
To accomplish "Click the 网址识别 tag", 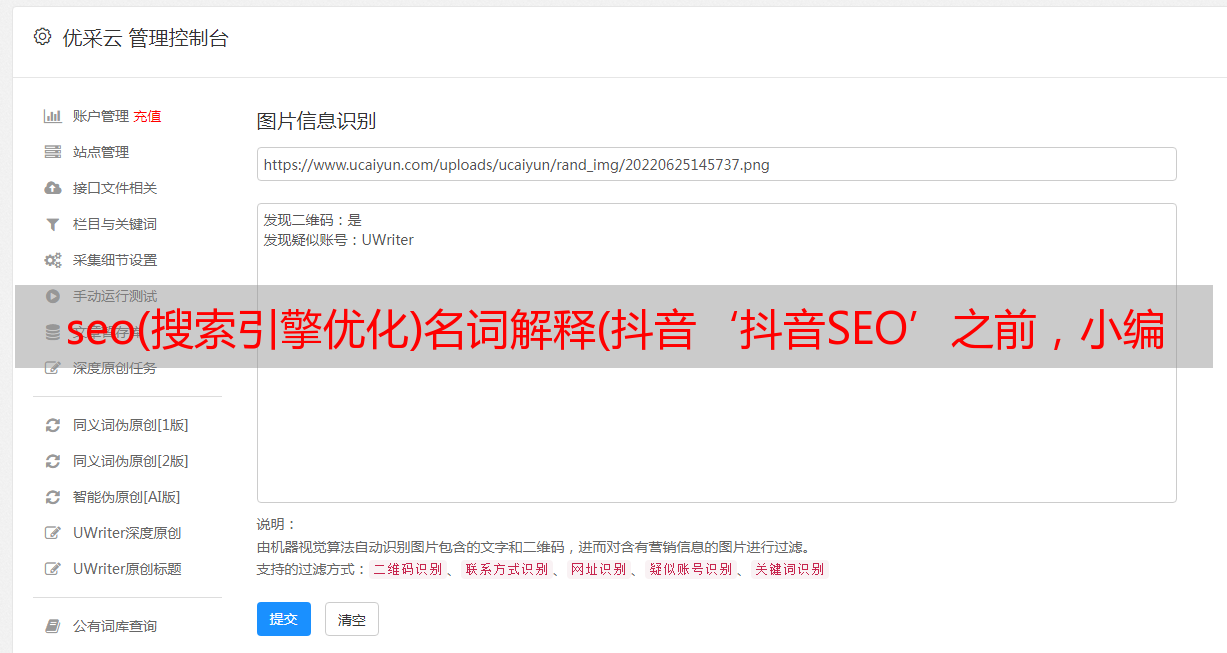I will (x=599, y=569).
